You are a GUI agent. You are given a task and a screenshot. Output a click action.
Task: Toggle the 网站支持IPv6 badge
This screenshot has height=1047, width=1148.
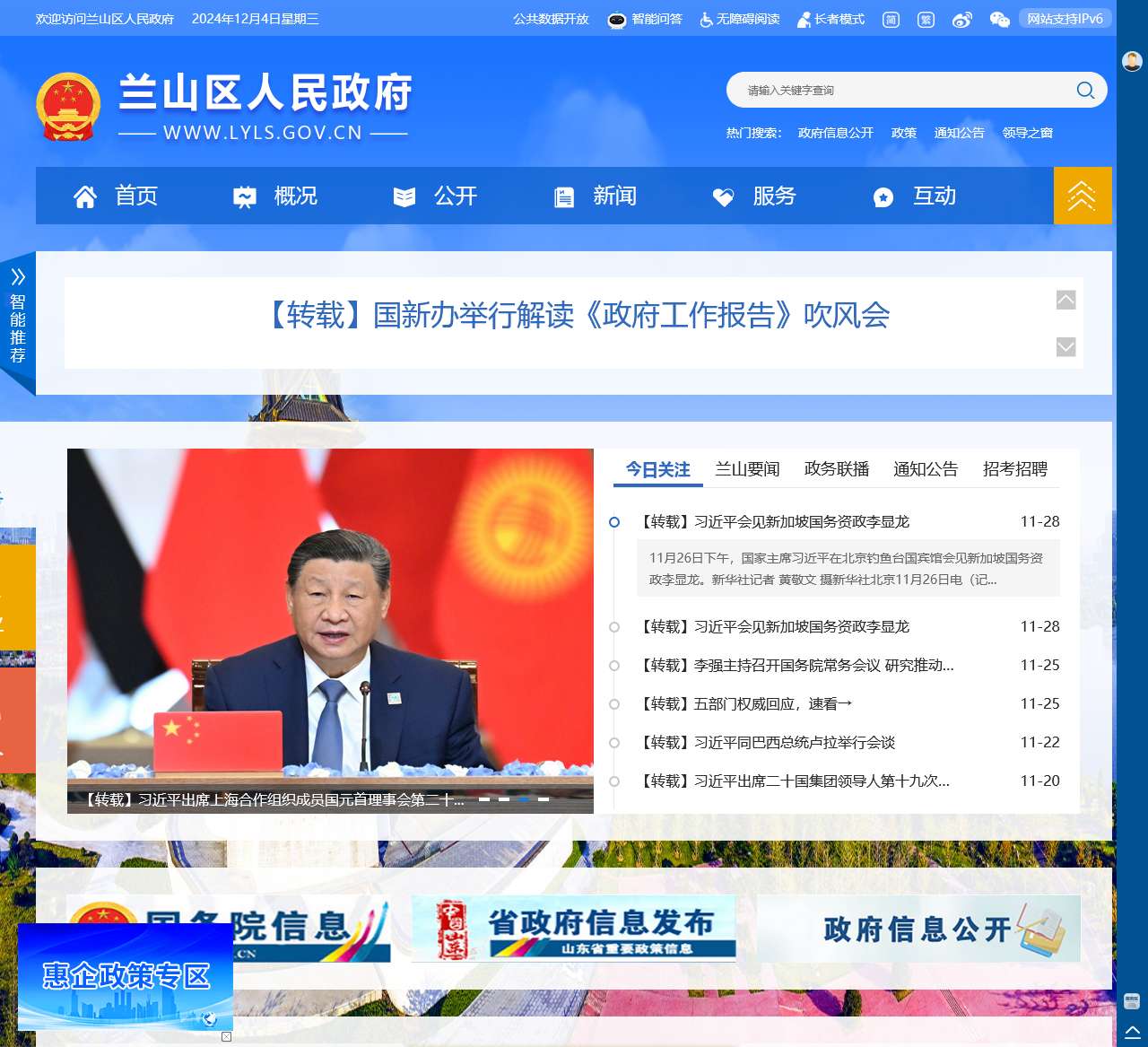1066,19
